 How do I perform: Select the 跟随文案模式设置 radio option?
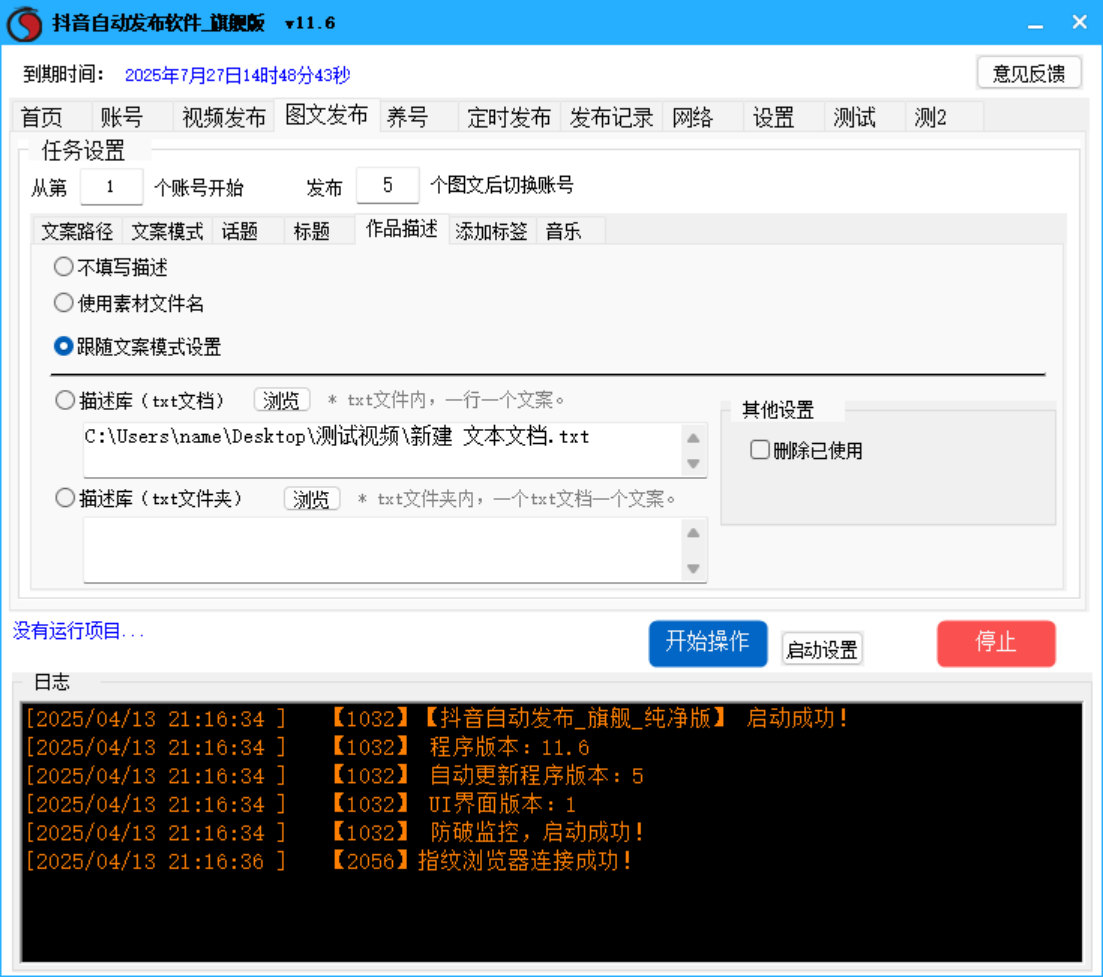pos(138,346)
